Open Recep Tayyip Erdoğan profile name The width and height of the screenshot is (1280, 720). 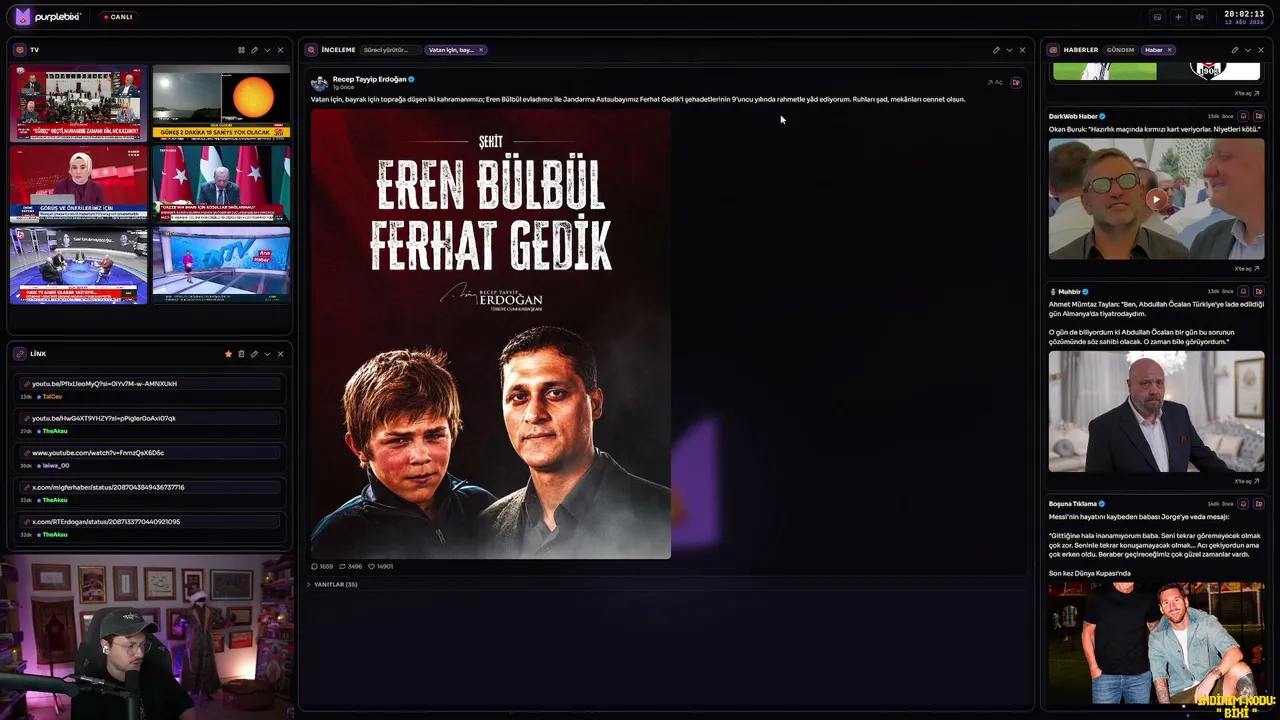[x=369, y=79]
